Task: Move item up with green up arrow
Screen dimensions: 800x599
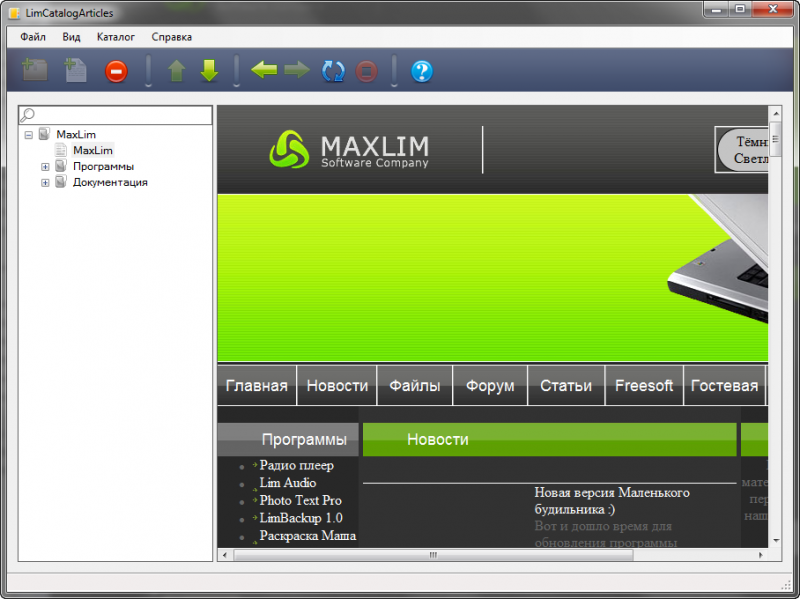Action: tap(177, 71)
